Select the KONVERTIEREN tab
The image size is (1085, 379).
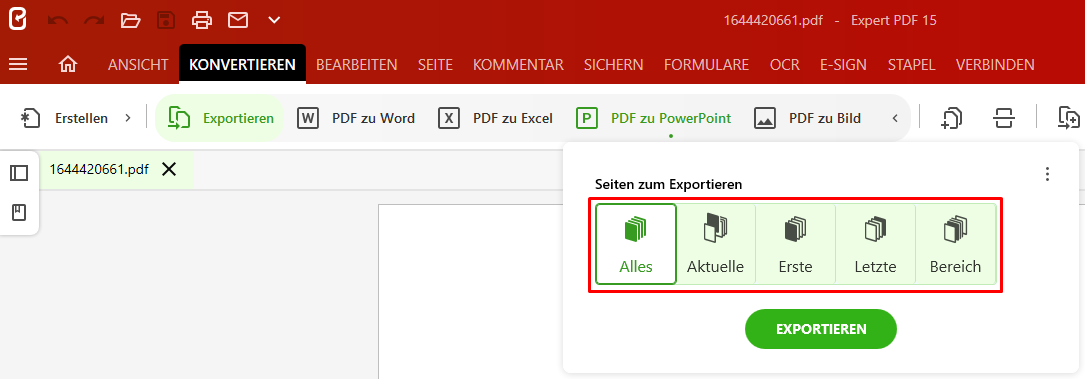[x=242, y=64]
